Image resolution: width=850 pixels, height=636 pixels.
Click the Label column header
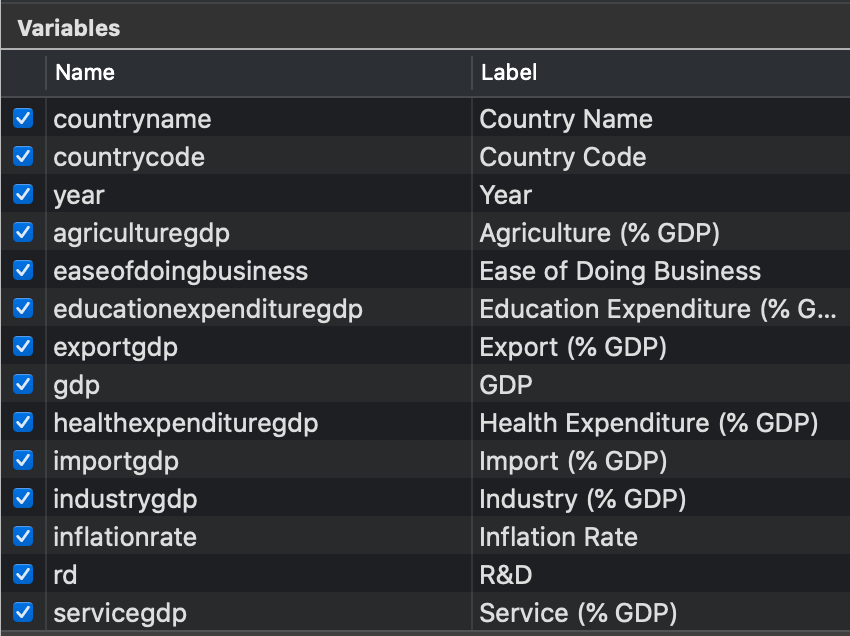[x=510, y=72]
